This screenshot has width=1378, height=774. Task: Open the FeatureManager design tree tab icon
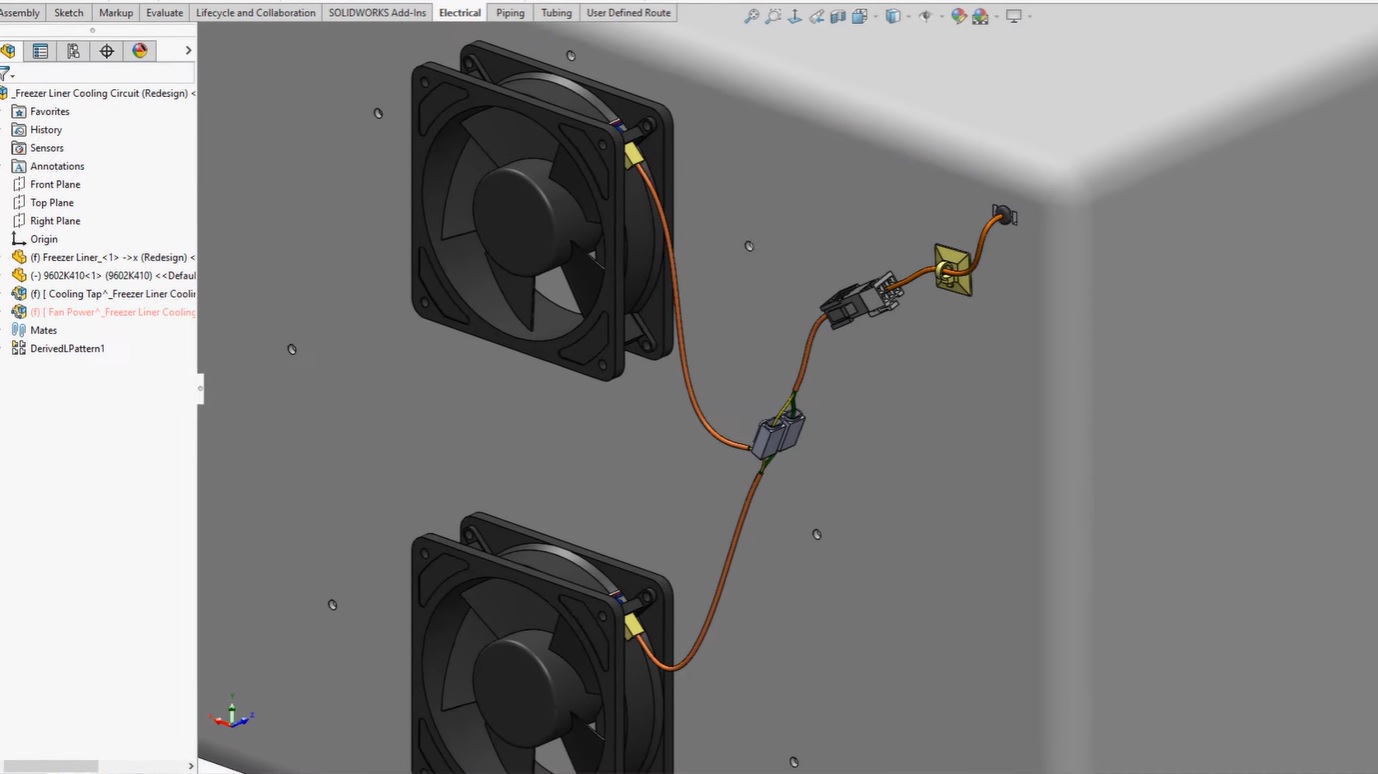coord(8,51)
